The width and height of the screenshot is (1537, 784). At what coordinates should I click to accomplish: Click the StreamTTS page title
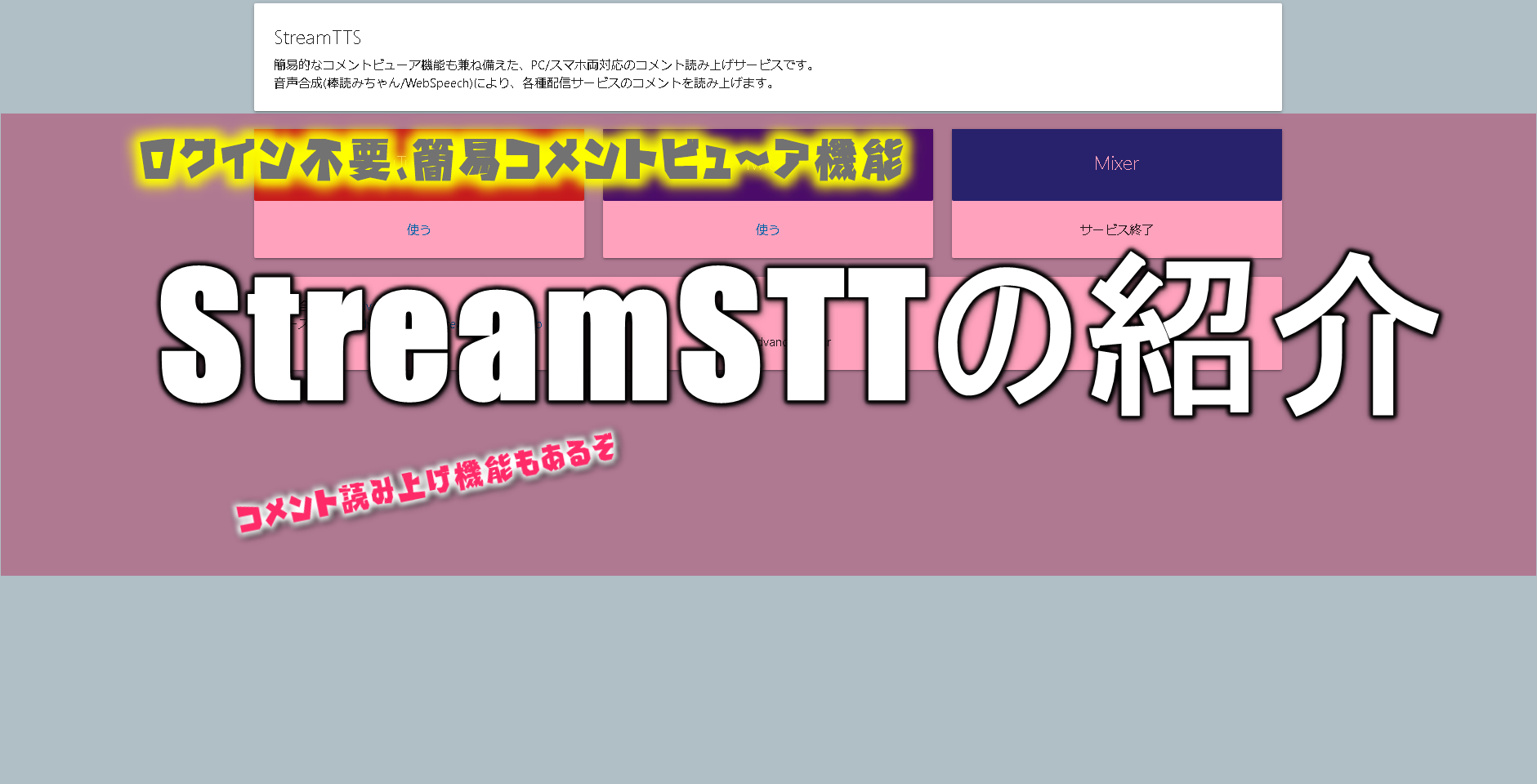(x=317, y=38)
